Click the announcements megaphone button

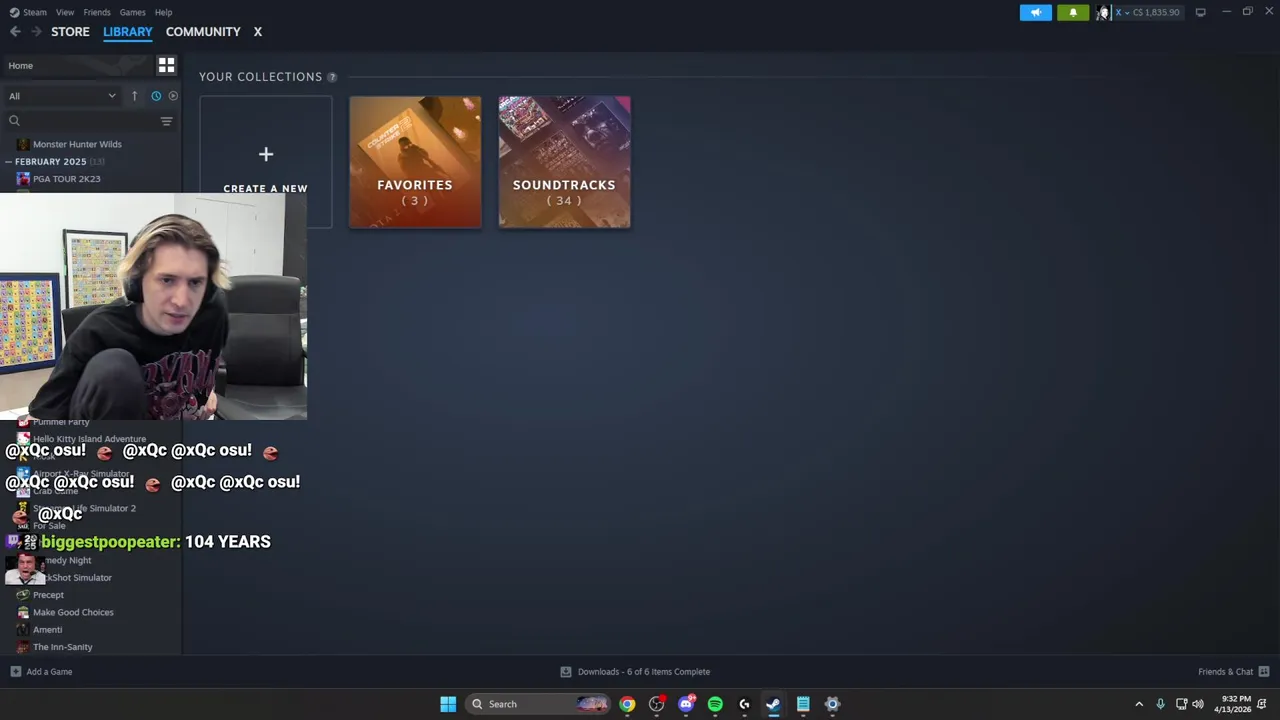coord(1036,12)
